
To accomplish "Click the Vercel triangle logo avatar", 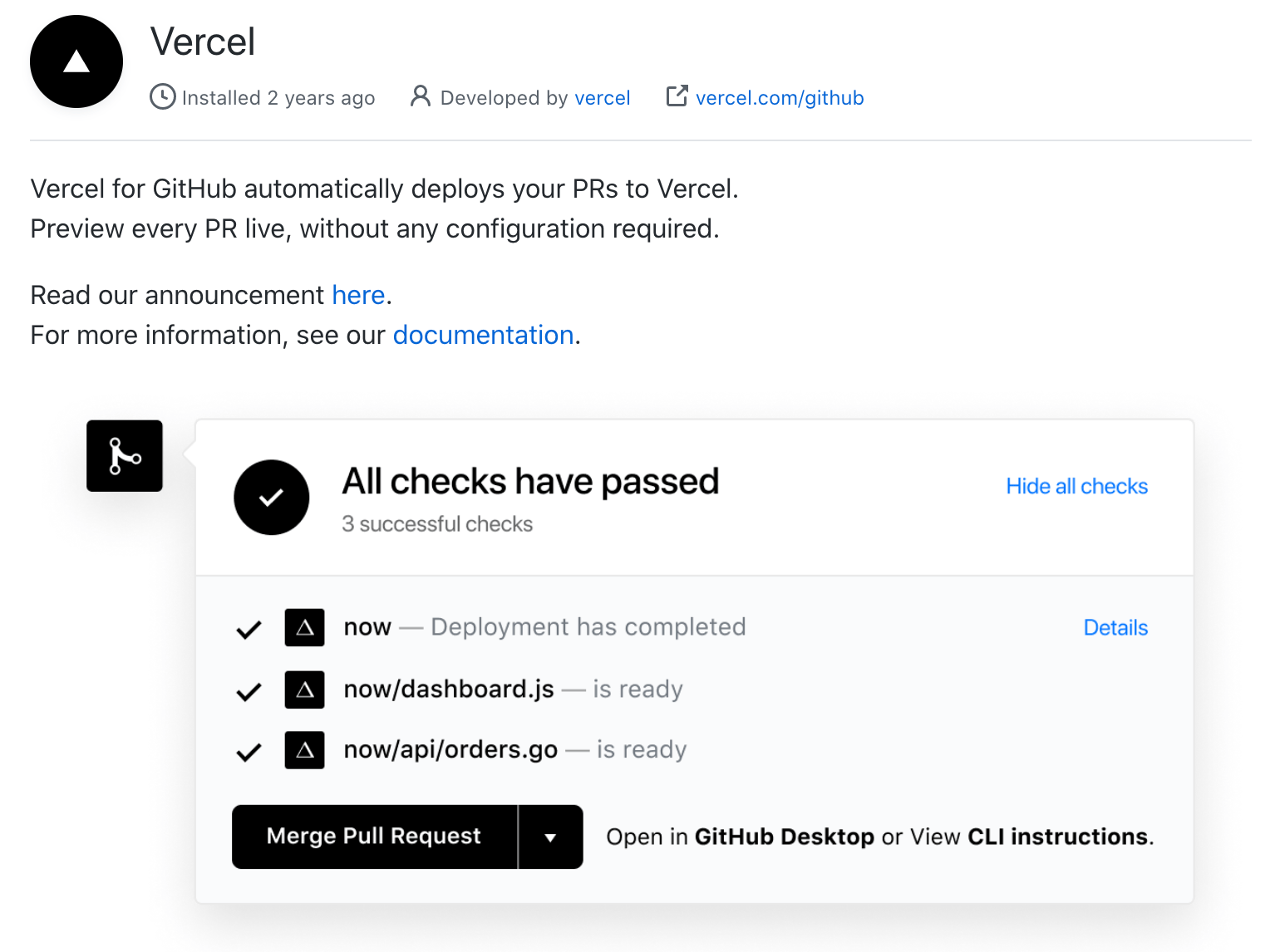I will click(x=76, y=61).
